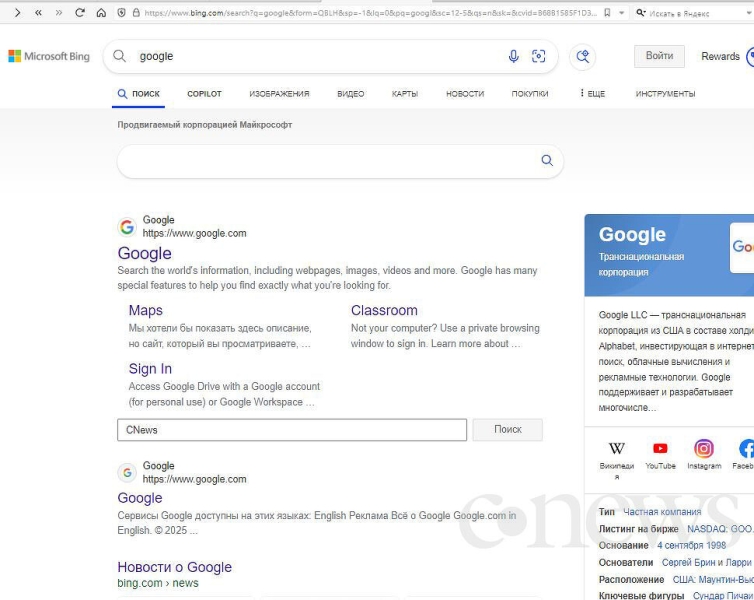The image size is (754, 600).
Task: Open the first result's https://www.google.com URL
Action: [194, 233]
